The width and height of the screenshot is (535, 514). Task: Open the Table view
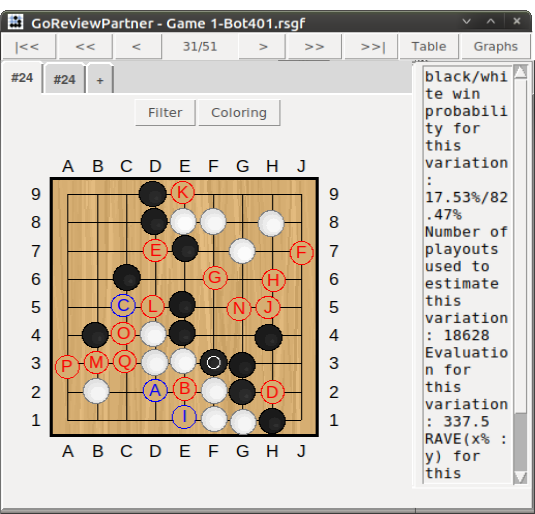429,46
